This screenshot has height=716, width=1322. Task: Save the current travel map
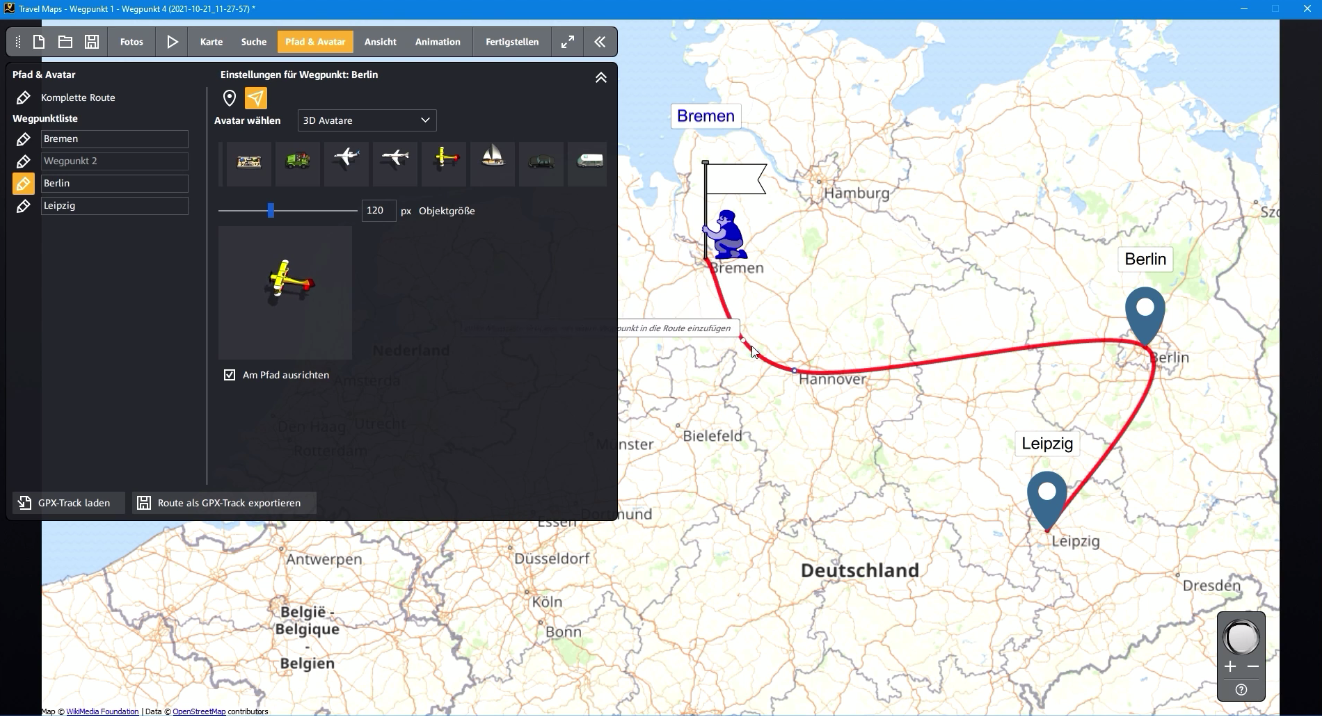92,41
